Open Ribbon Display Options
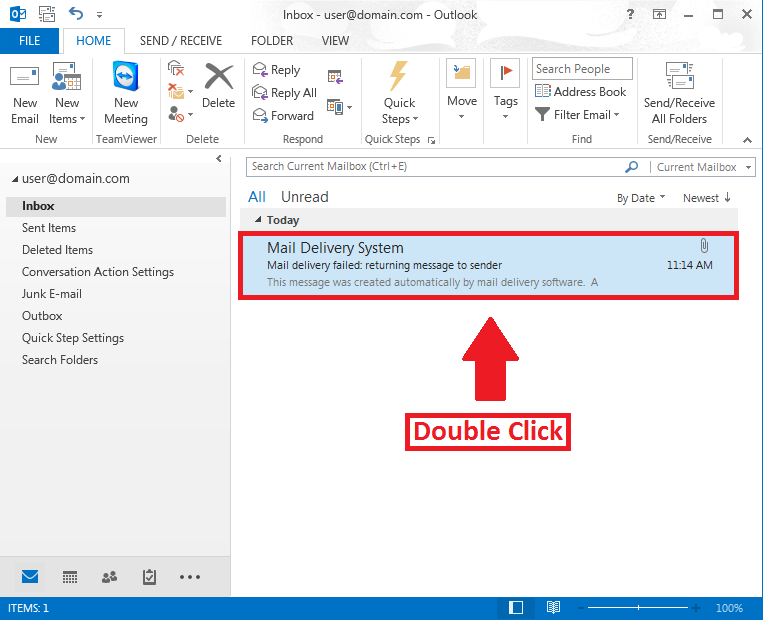The width and height of the screenshot is (763, 620). tap(659, 14)
